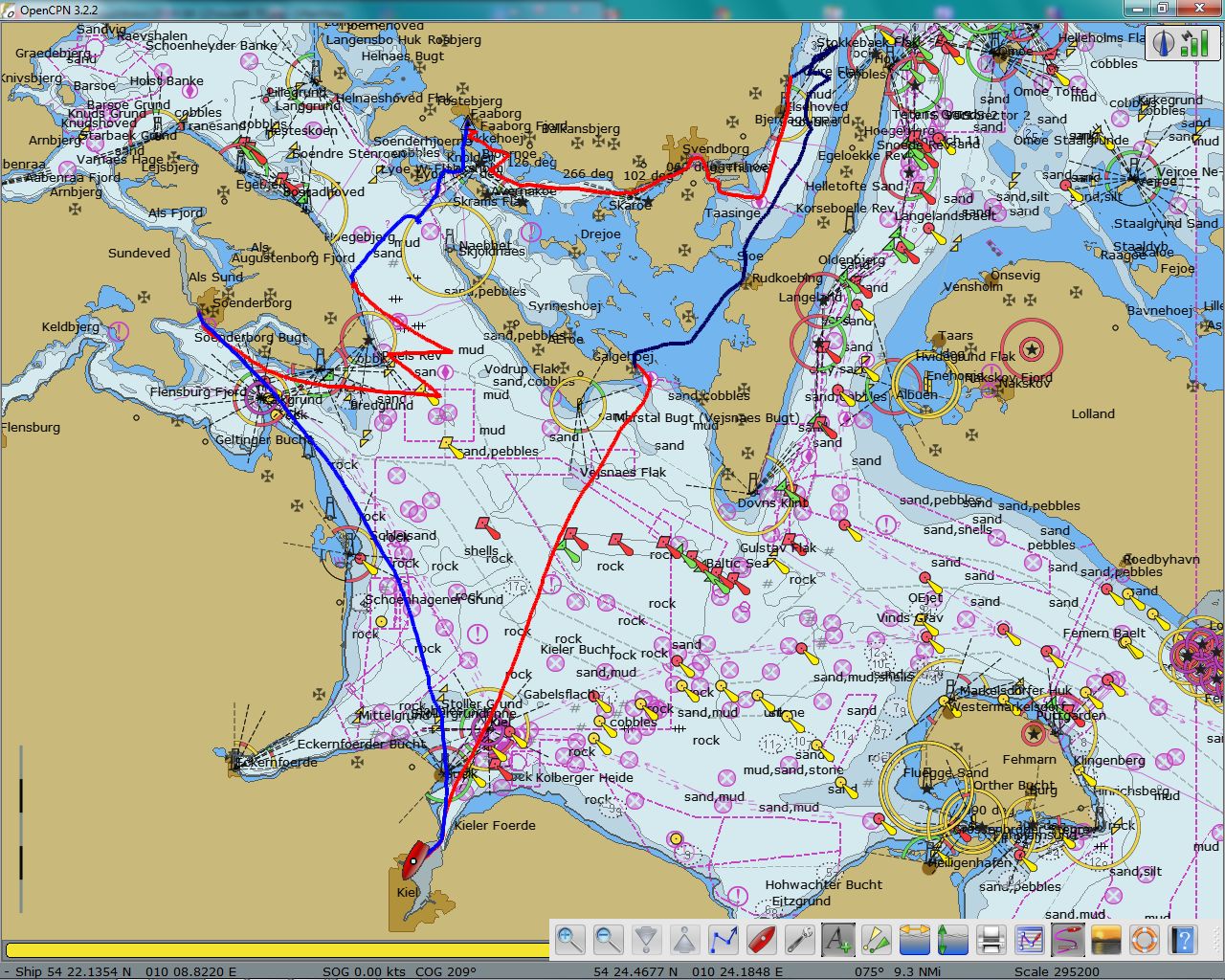The image size is (1225, 980).
Task: Click the Zoom Out magnifier tool
Action: pyautogui.click(x=609, y=940)
